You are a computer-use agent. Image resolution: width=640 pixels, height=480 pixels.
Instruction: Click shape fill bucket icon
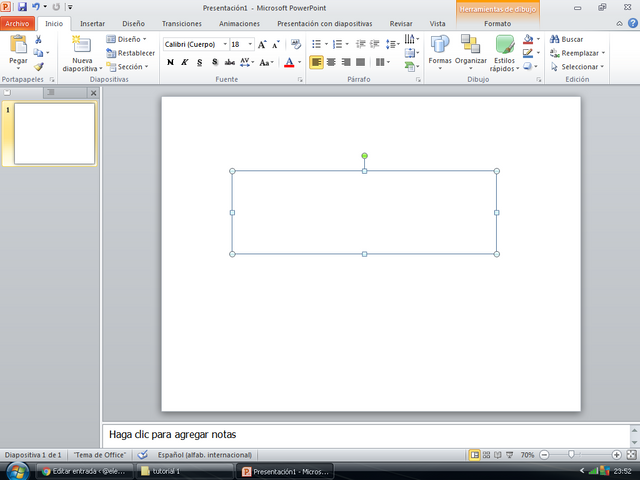pos(528,39)
